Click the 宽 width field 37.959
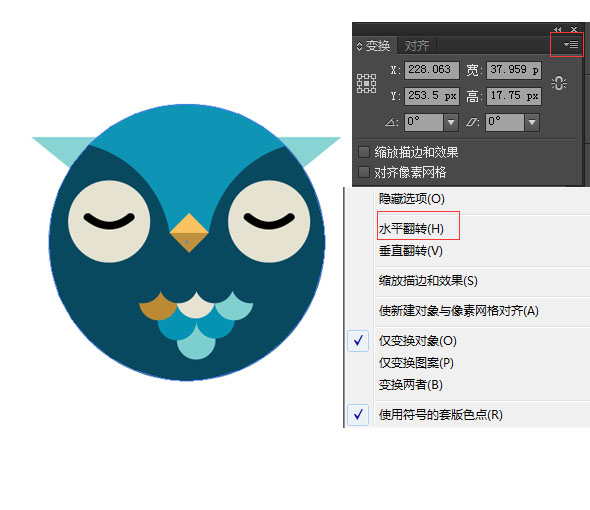Viewport: 590px width, 510px height. point(514,70)
